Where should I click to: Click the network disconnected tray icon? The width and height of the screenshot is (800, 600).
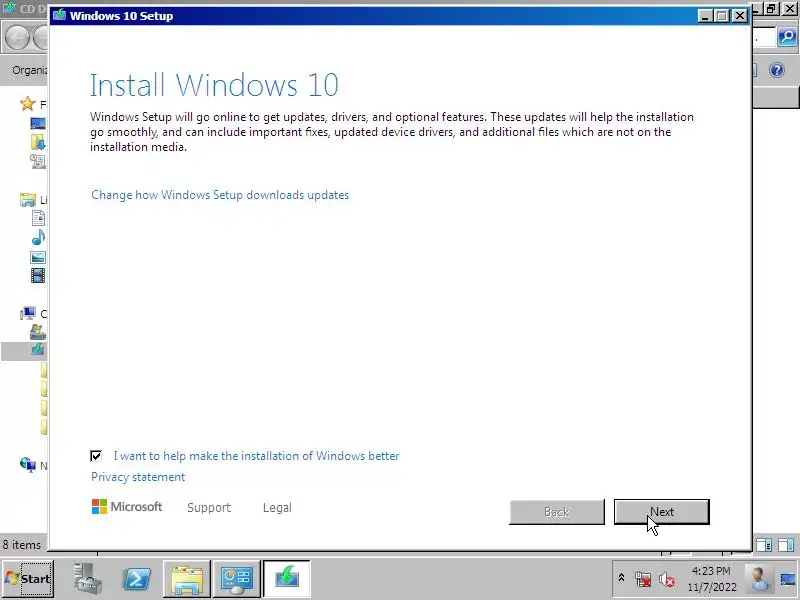point(643,579)
